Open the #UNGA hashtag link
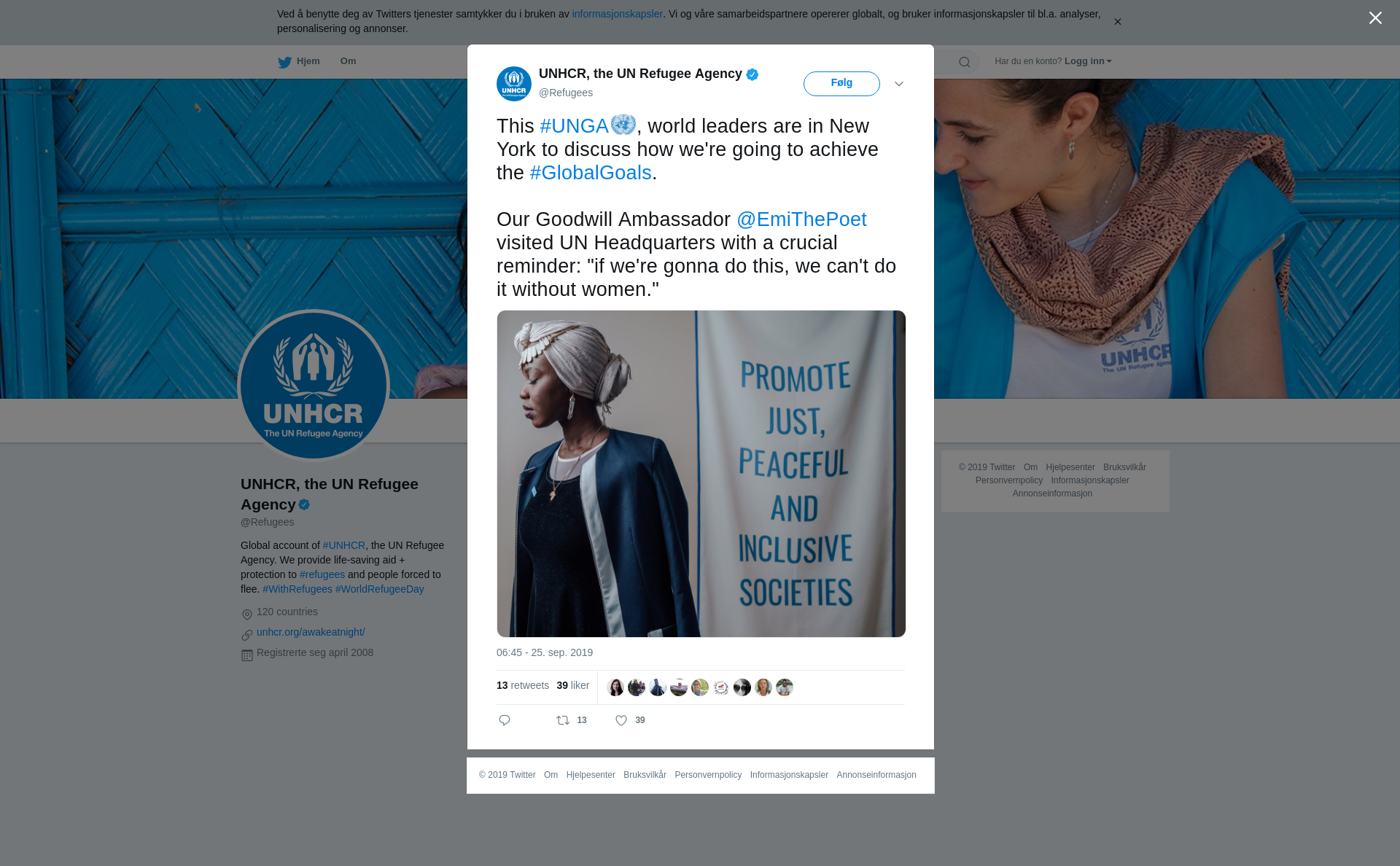This screenshot has height=866, width=1400. click(x=575, y=126)
